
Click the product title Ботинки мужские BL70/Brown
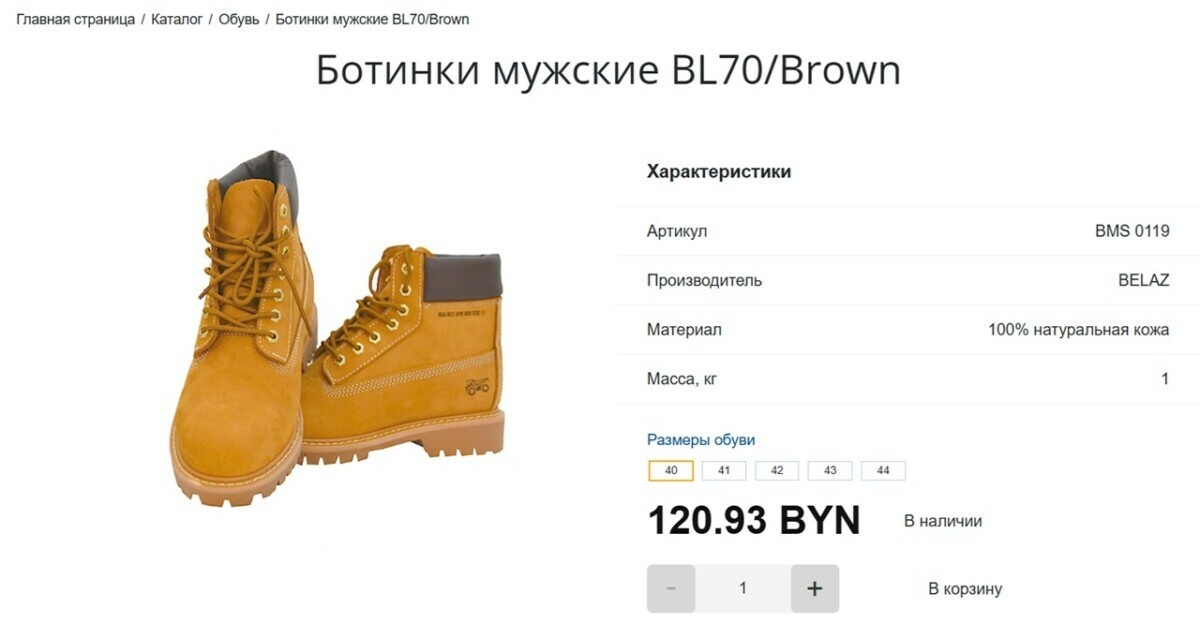[x=608, y=71]
